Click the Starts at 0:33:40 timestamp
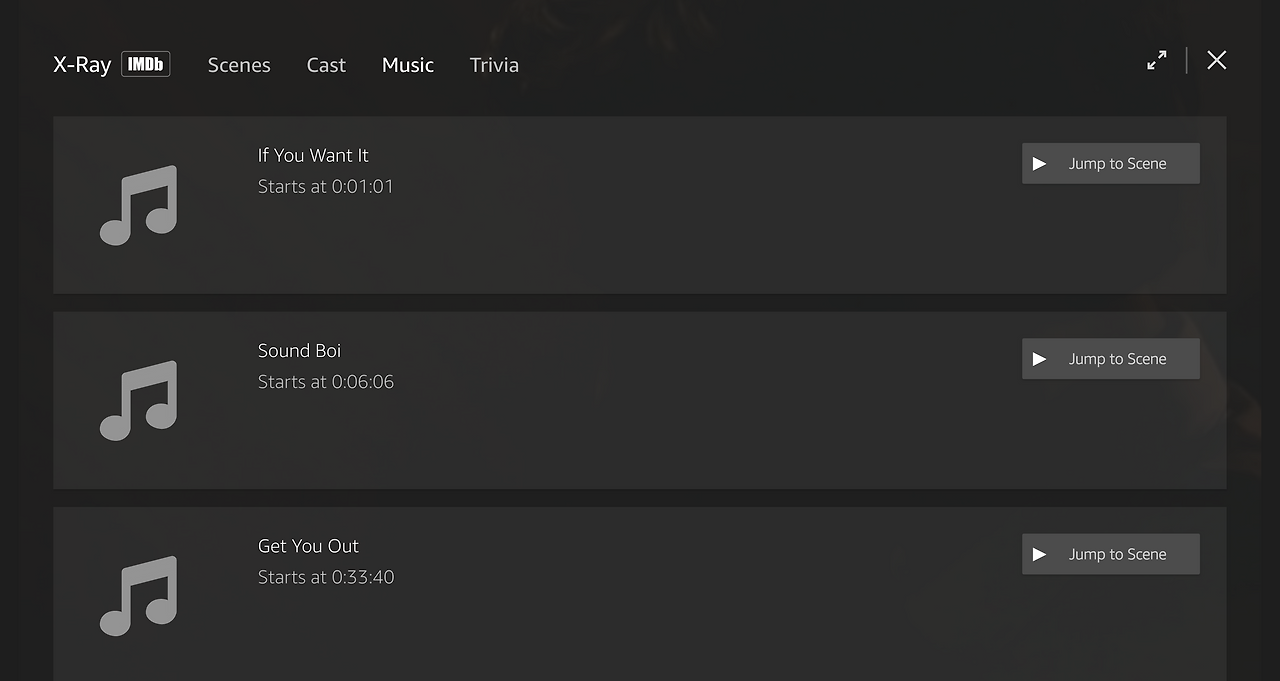 (326, 577)
